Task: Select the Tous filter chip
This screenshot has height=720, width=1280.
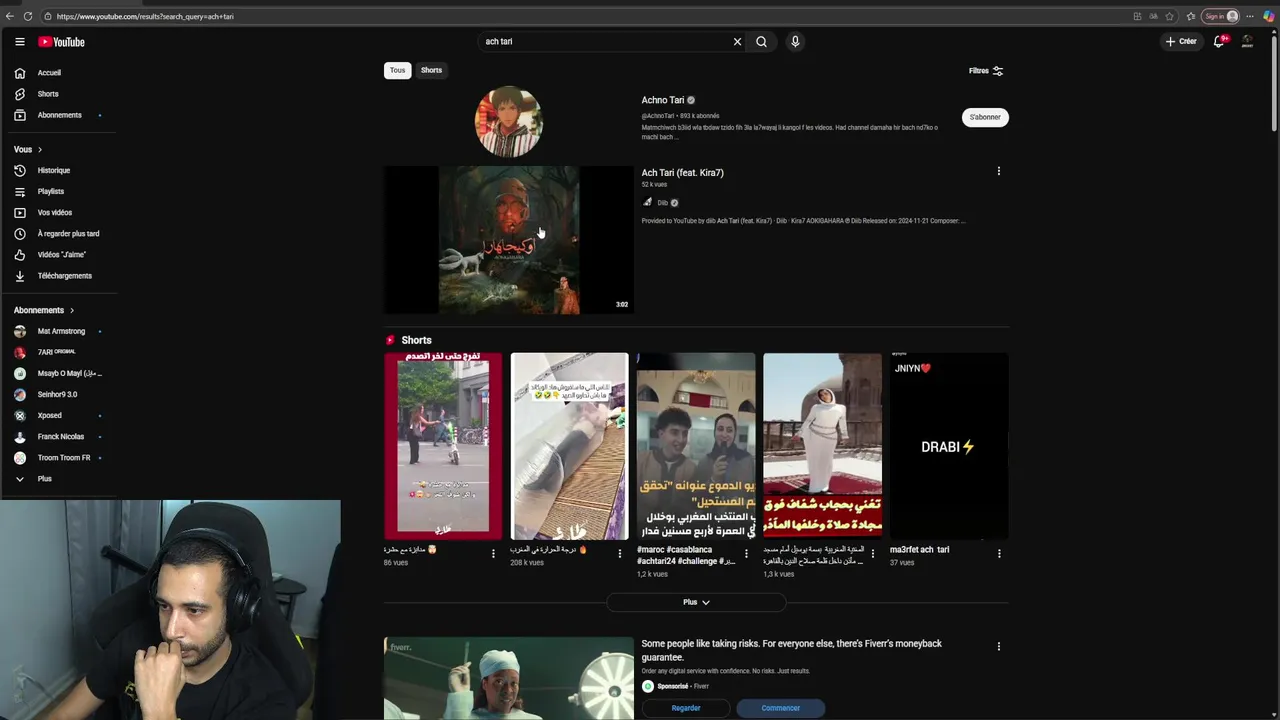Action: [x=398, y=70]
